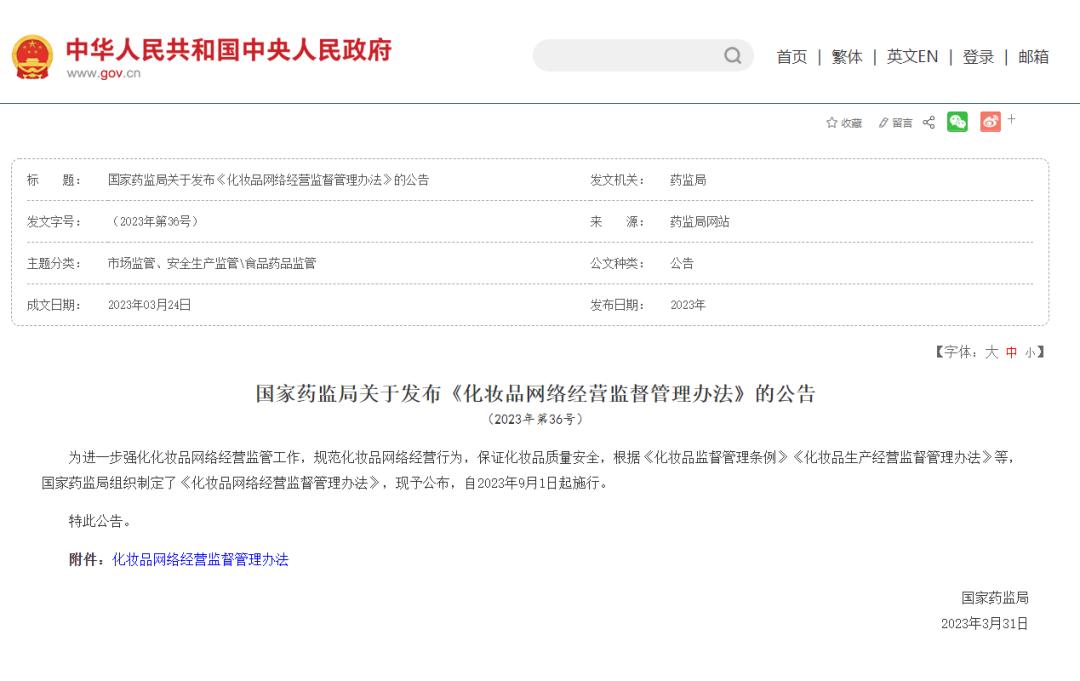Click the national emblem government logo
The image size is (1080, 681).
pyautogui.click(x=34, y=56)
